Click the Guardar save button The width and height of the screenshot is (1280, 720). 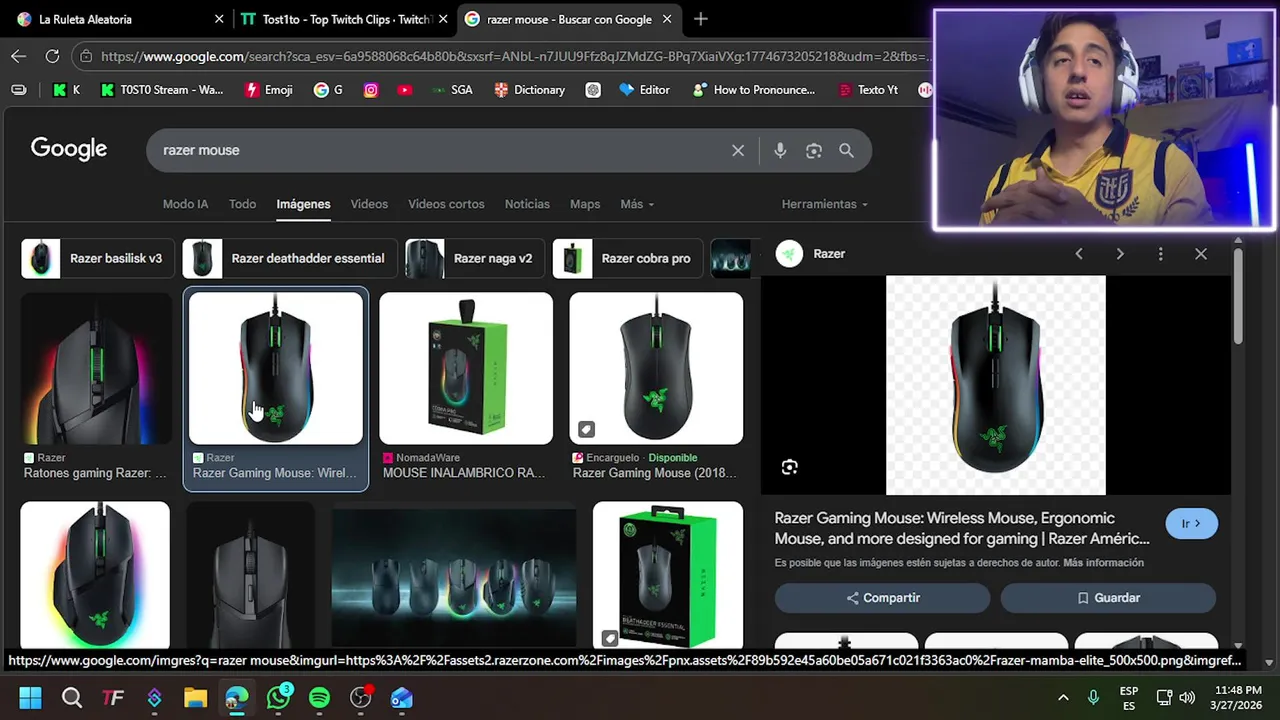(1108, 598)
